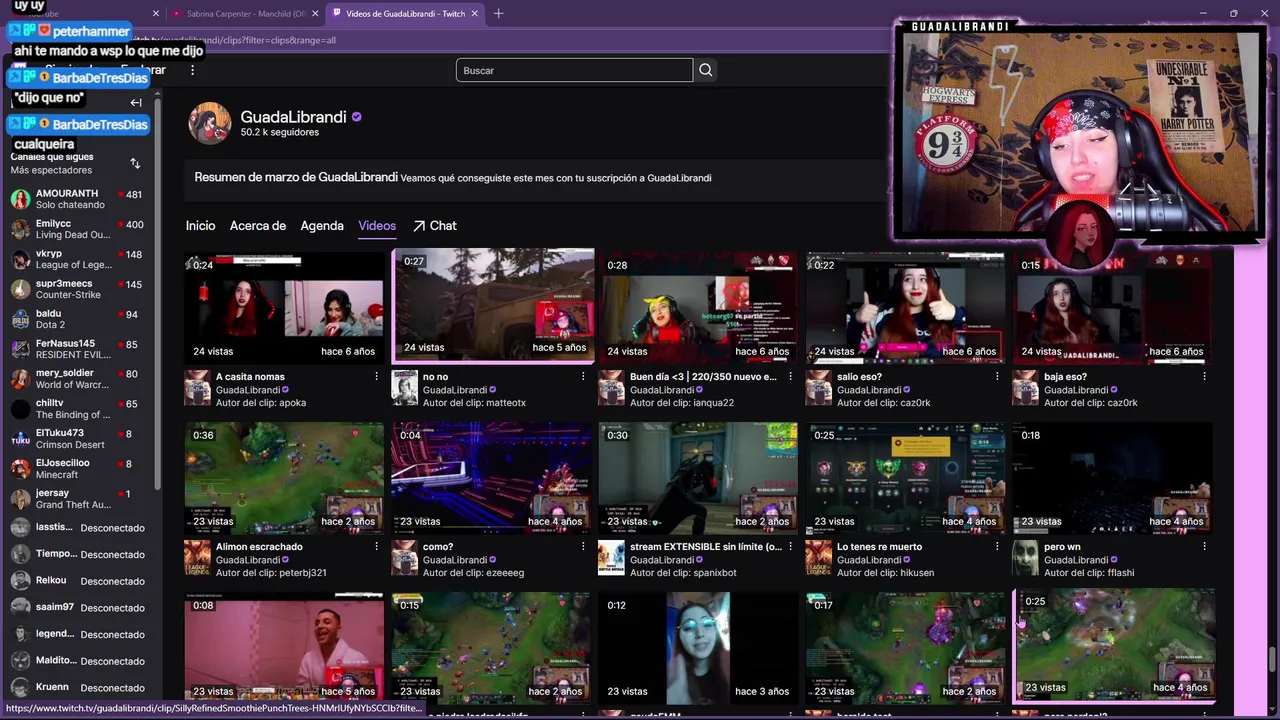Viewport: 1280px width, 720px height.
Task: Collapse the followed channels sidebar arrow
Action: [x=136, y=102]
